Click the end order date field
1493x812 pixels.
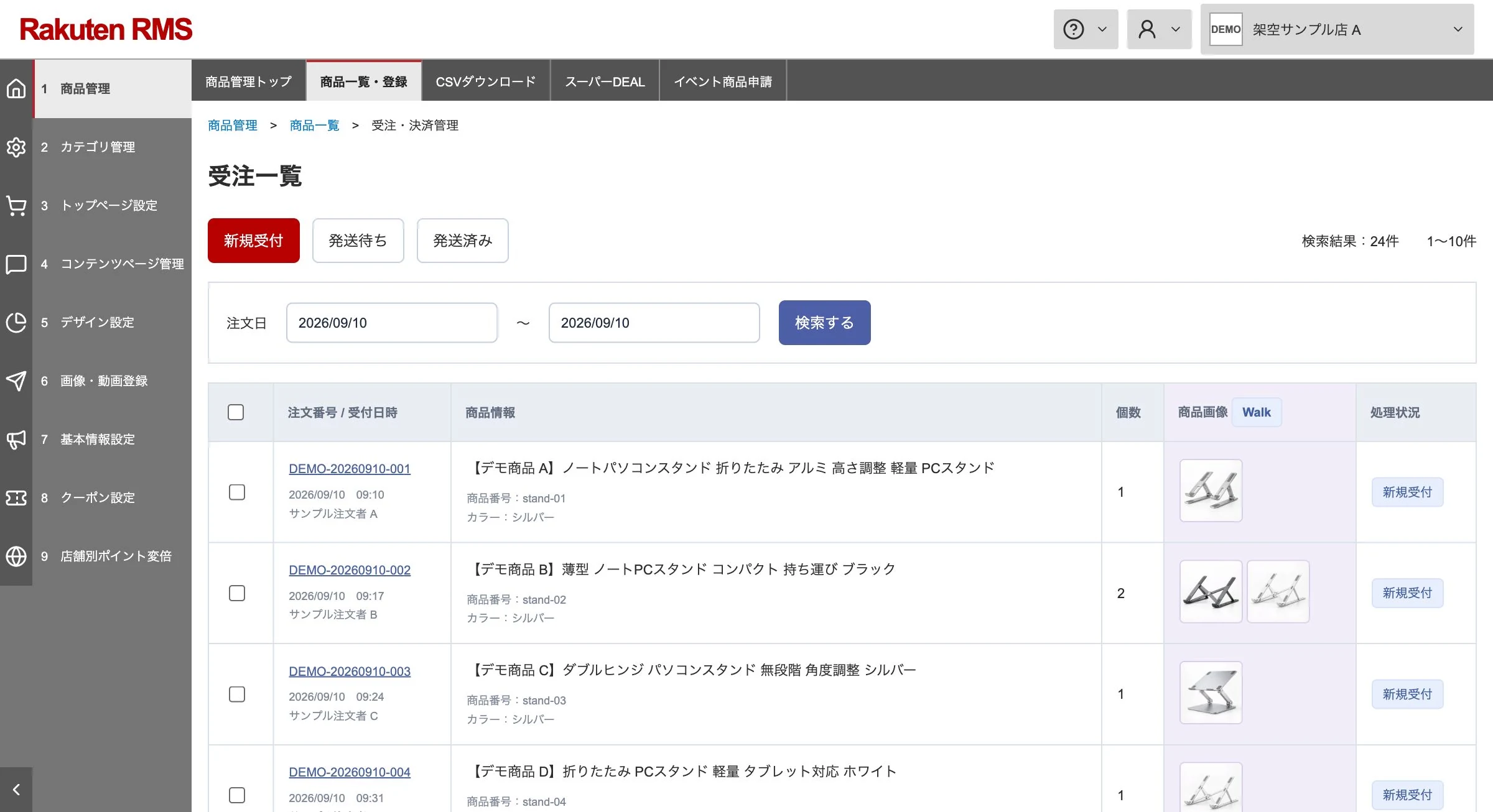click(654, 323)
